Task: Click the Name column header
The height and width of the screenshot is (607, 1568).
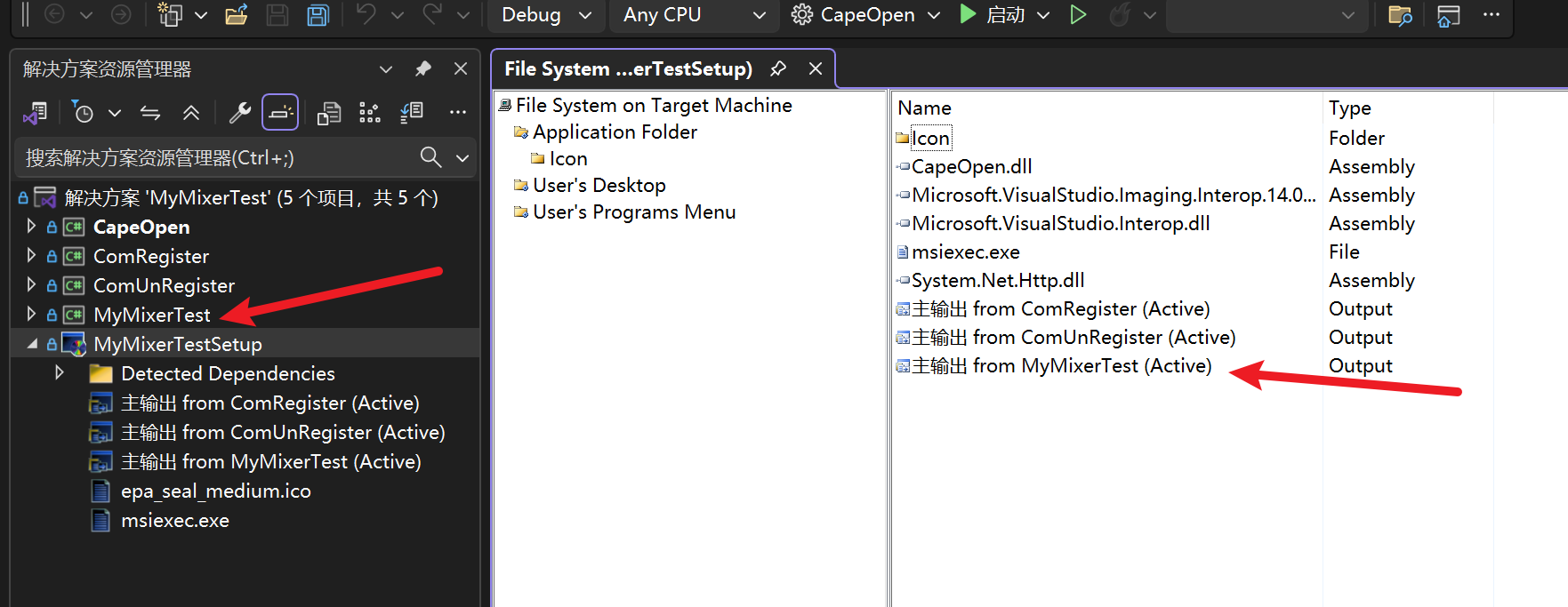Action: pos(925,108)
